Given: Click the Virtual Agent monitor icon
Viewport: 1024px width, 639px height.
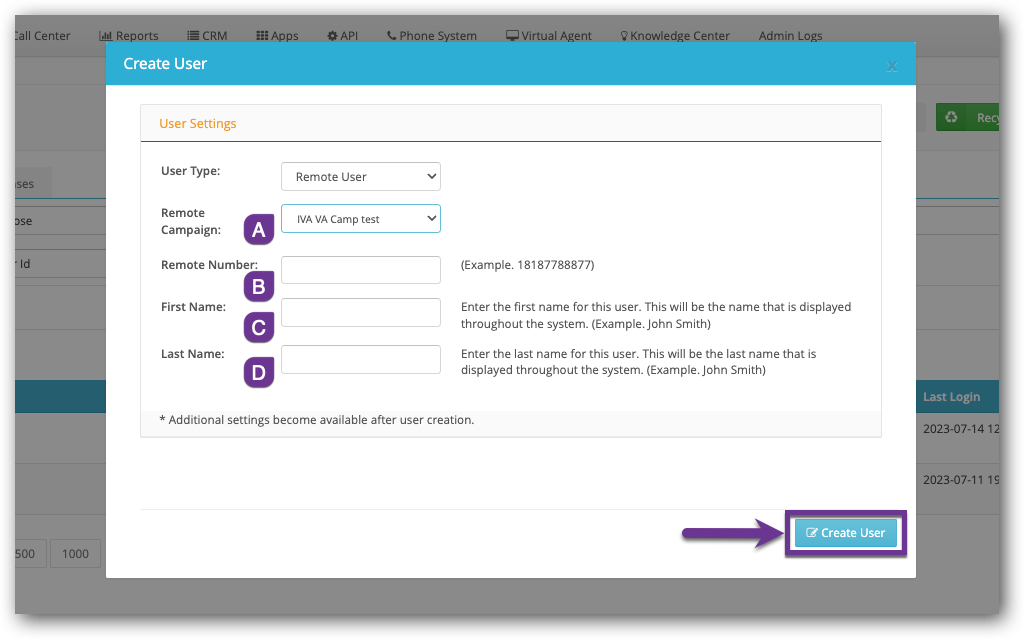Looking at the screenshot, I should [512, 36].
